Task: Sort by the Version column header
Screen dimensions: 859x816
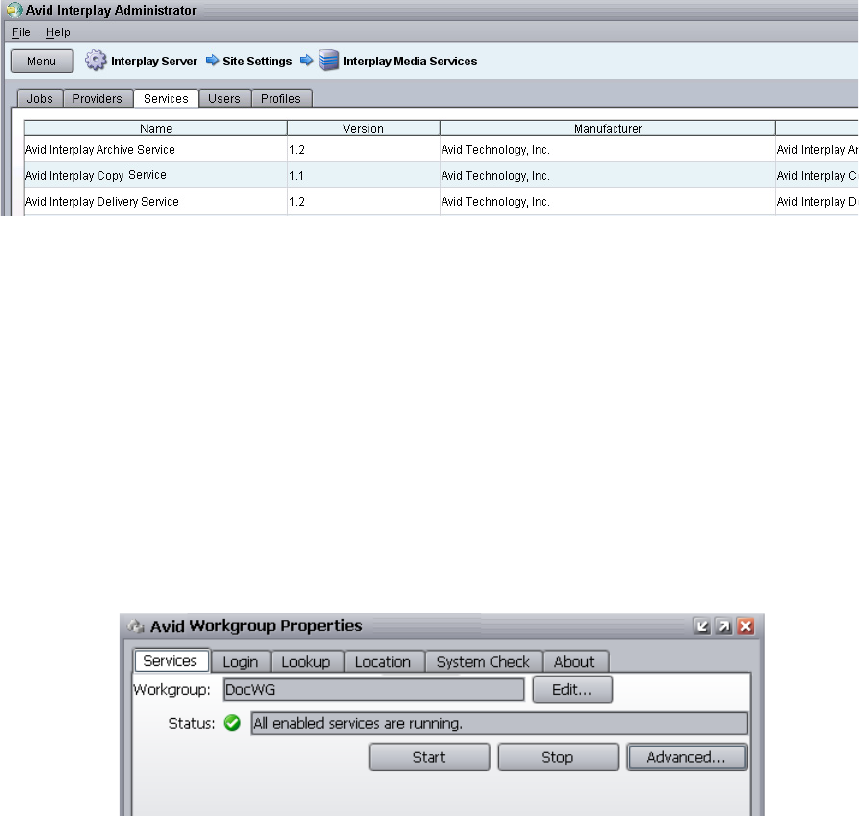Action: [x=363, y=129]
